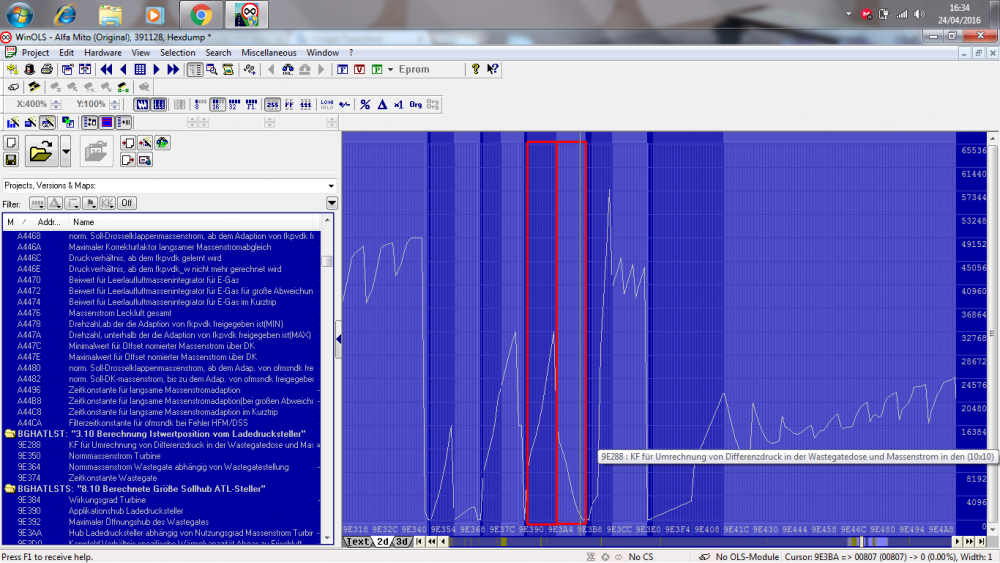Go to next map with single right arrow
1000x563 pixels.
(156, 69)
